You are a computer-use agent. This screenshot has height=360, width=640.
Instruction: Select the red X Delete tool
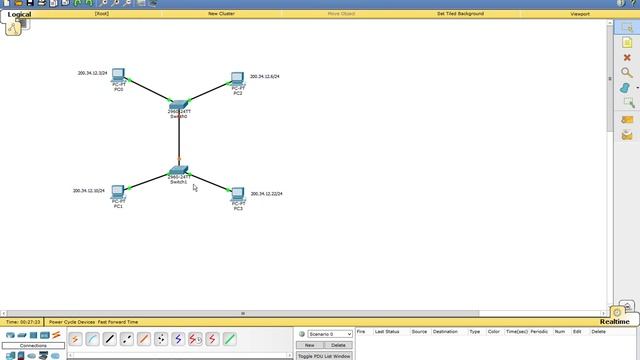point(627,58)
